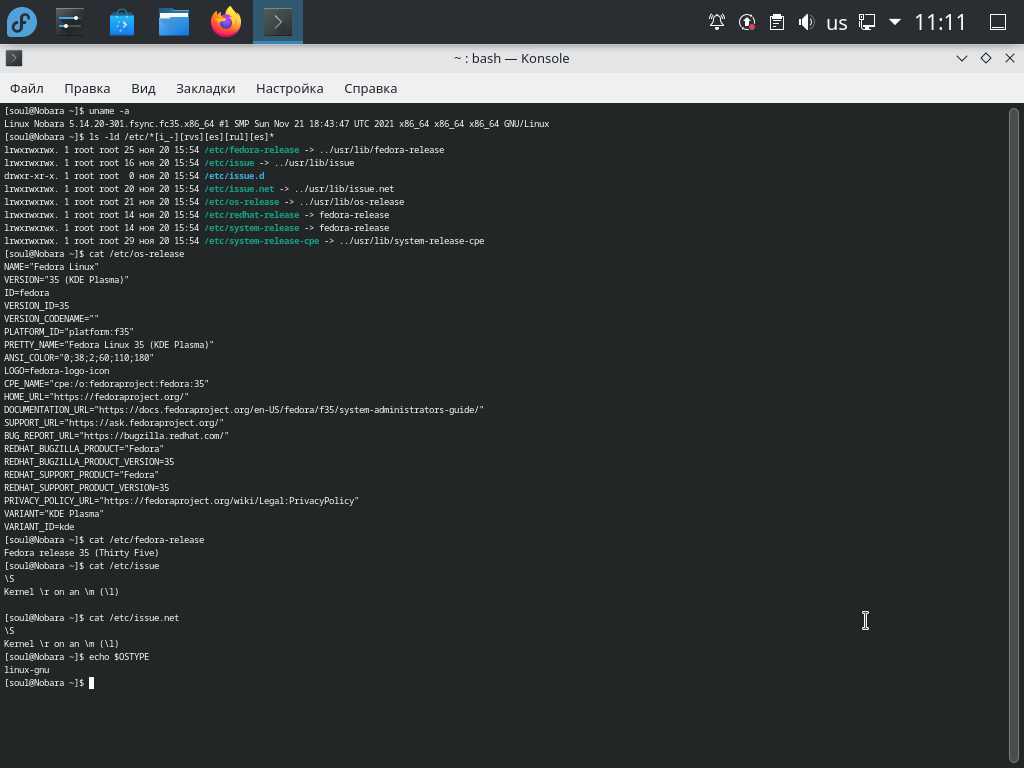Image resolution: width=1024 pixels, height=768 pixels.
Task: Open the notifications bell in tray
Action: 716,22
